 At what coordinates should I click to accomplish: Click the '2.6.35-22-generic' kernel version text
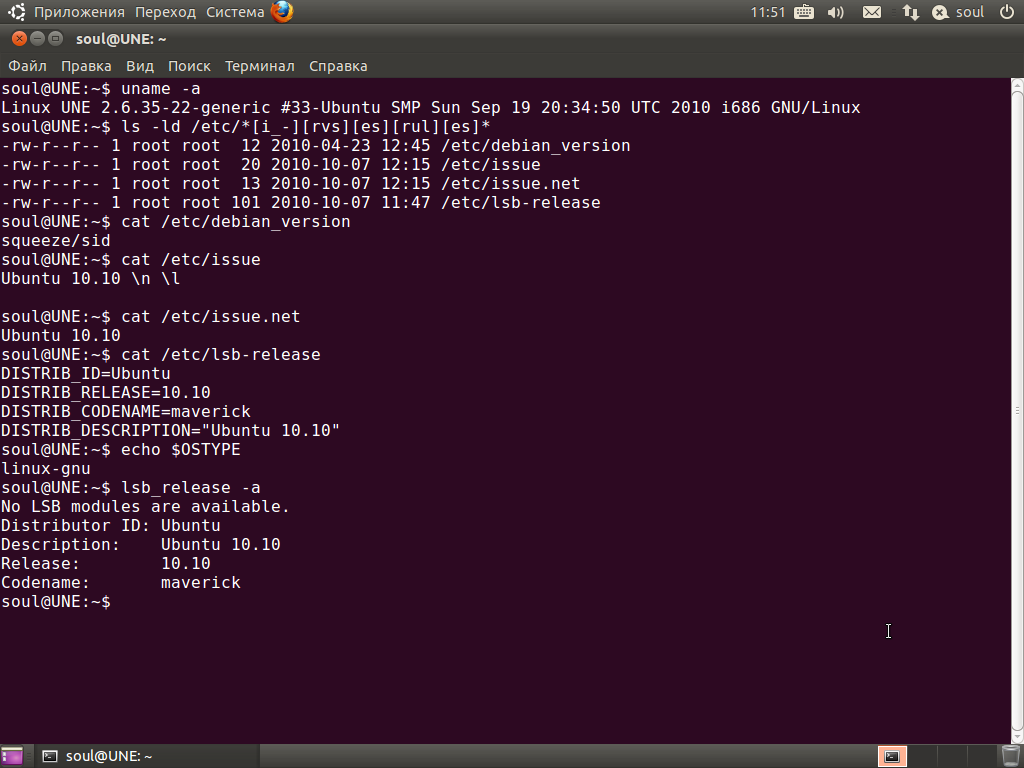tap(185, 108)
